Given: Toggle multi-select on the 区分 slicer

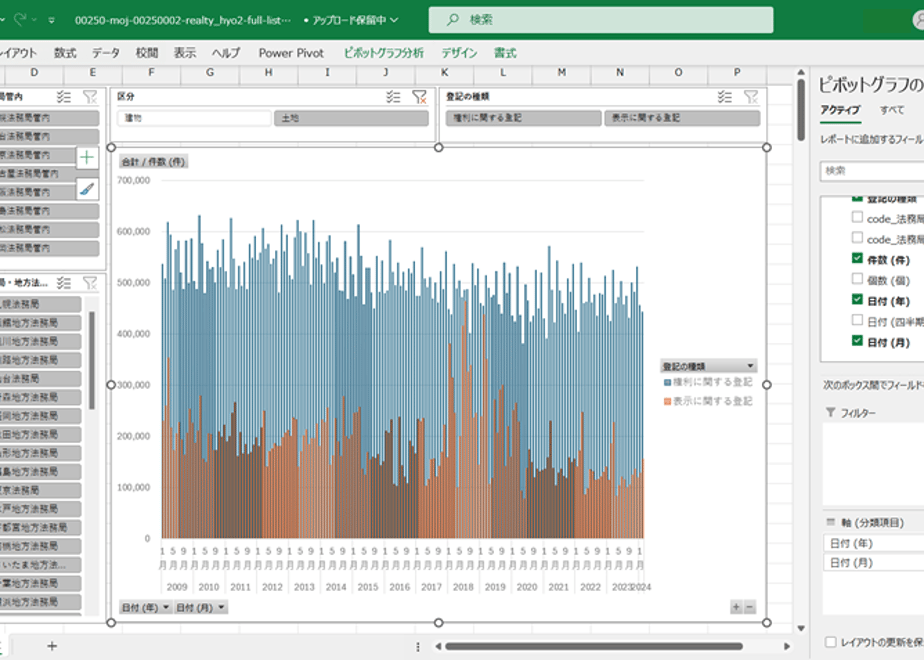Looking at the screenshot, I should [393, 97].
